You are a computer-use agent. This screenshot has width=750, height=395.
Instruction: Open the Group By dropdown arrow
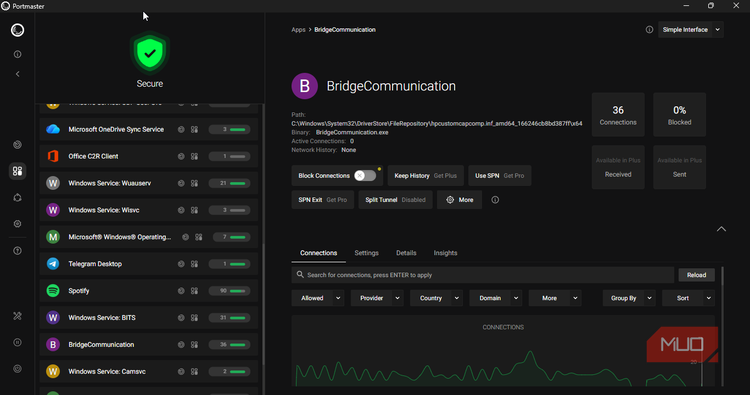650,298
